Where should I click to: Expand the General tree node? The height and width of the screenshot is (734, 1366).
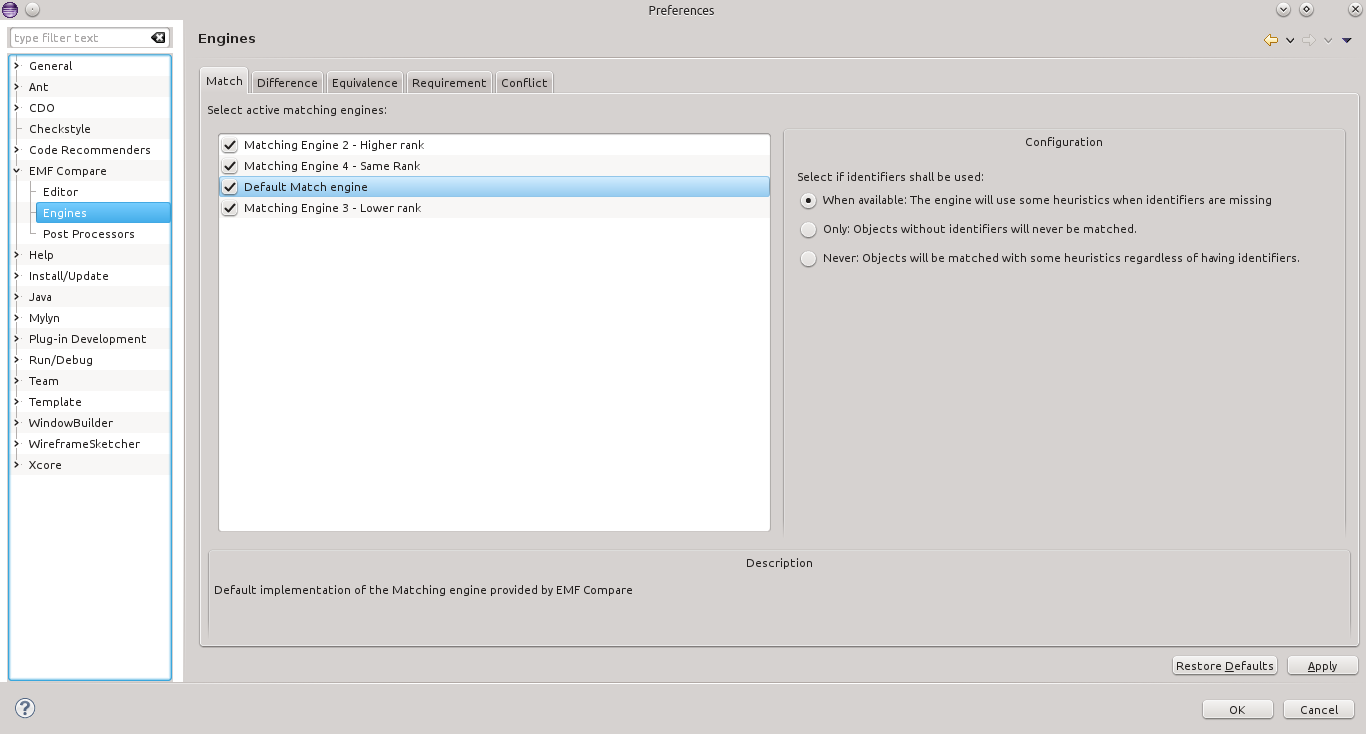coord(17,66)
